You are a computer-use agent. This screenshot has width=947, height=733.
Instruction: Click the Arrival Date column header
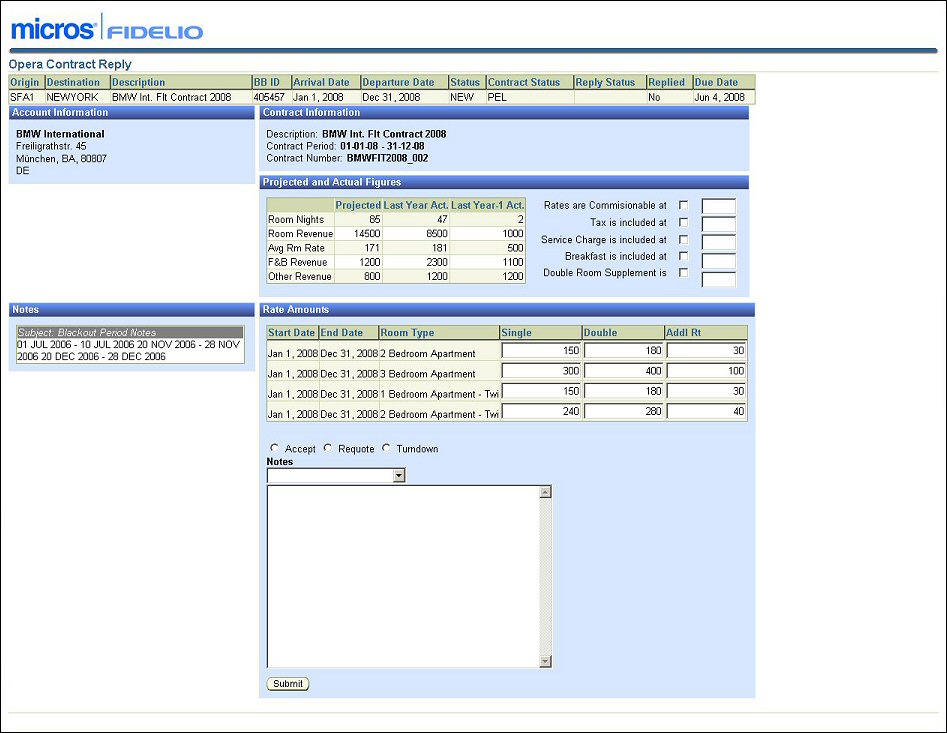(321, 82)
